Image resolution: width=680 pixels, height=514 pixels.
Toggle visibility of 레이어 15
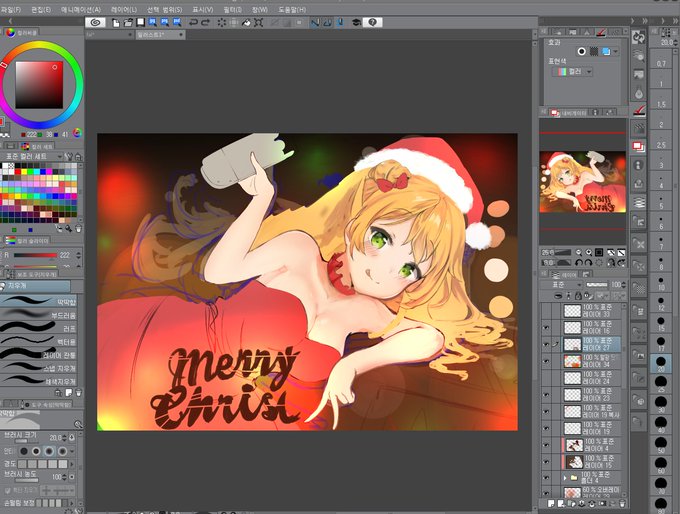pyautogui.click(x=546, y=462)
